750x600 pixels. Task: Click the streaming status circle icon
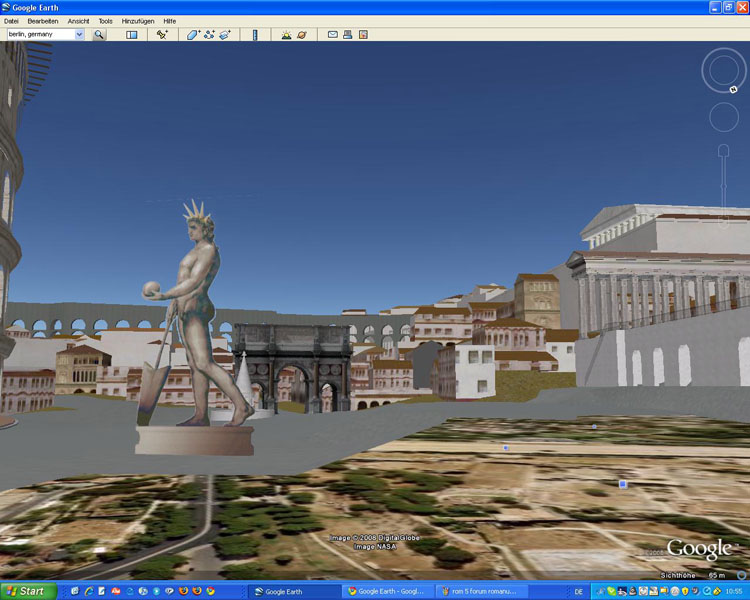click(x=742, y=575)
